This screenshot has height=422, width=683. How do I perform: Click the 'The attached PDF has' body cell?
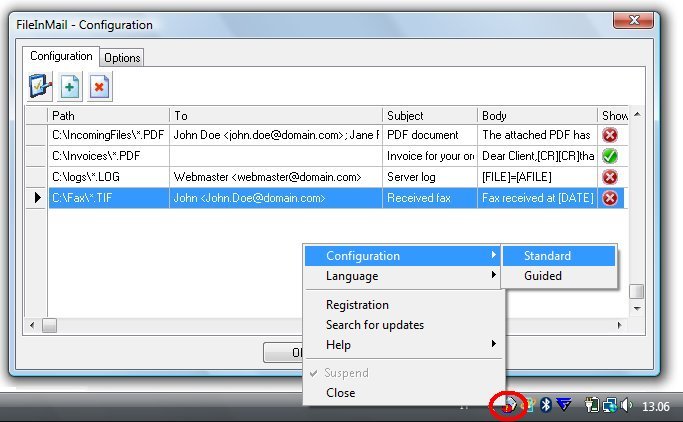tap(537, 135)
